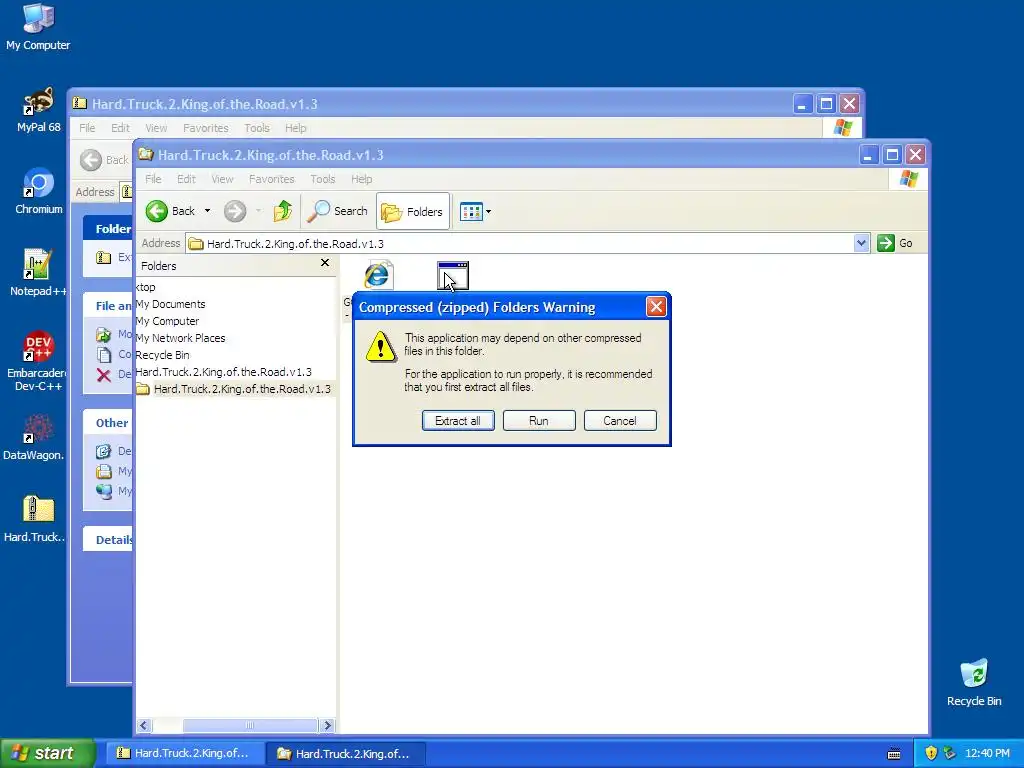
Task: Click Cancel in warning dialog
Action: click(620, 421)
